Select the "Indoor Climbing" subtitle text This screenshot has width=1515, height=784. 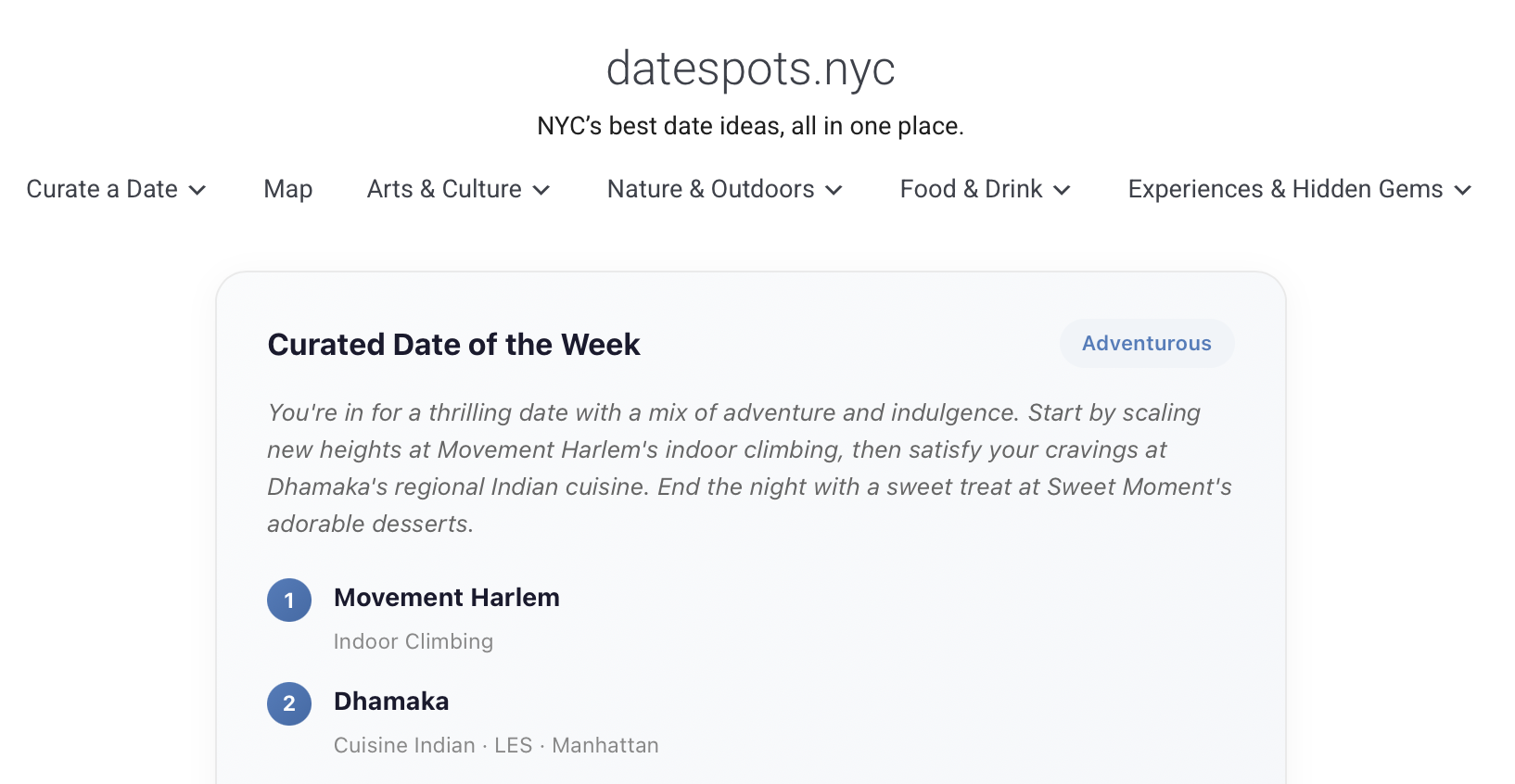(413, 641)
